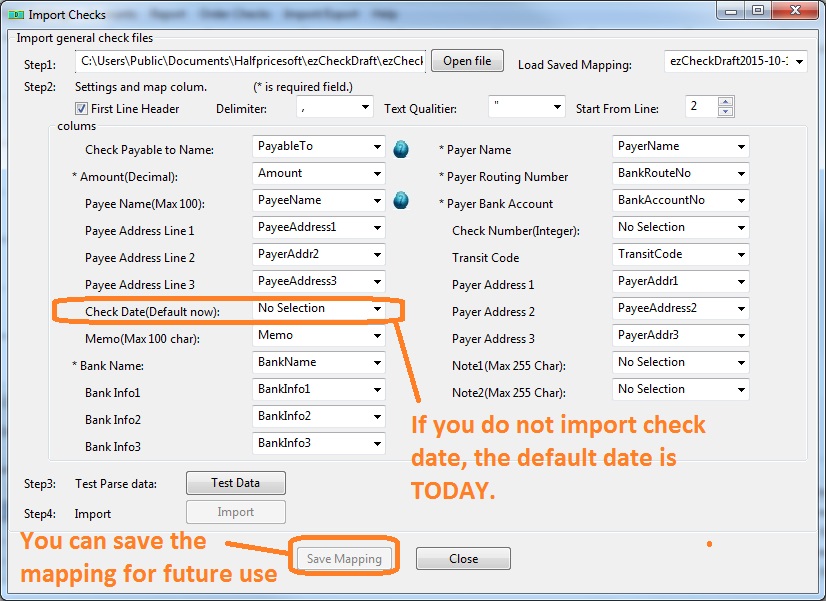The width and height of the screenshot is (826, 601).
Task: Click into the import file path field
Action: (252, 63)
